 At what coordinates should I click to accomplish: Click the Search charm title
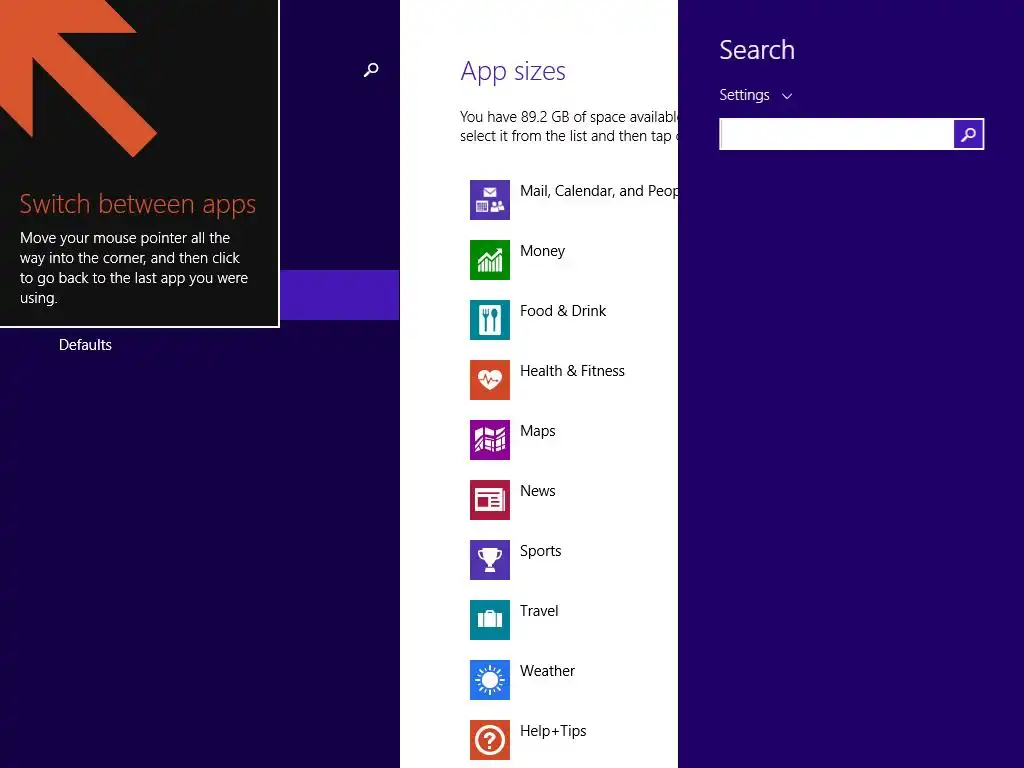coord(757,50)
